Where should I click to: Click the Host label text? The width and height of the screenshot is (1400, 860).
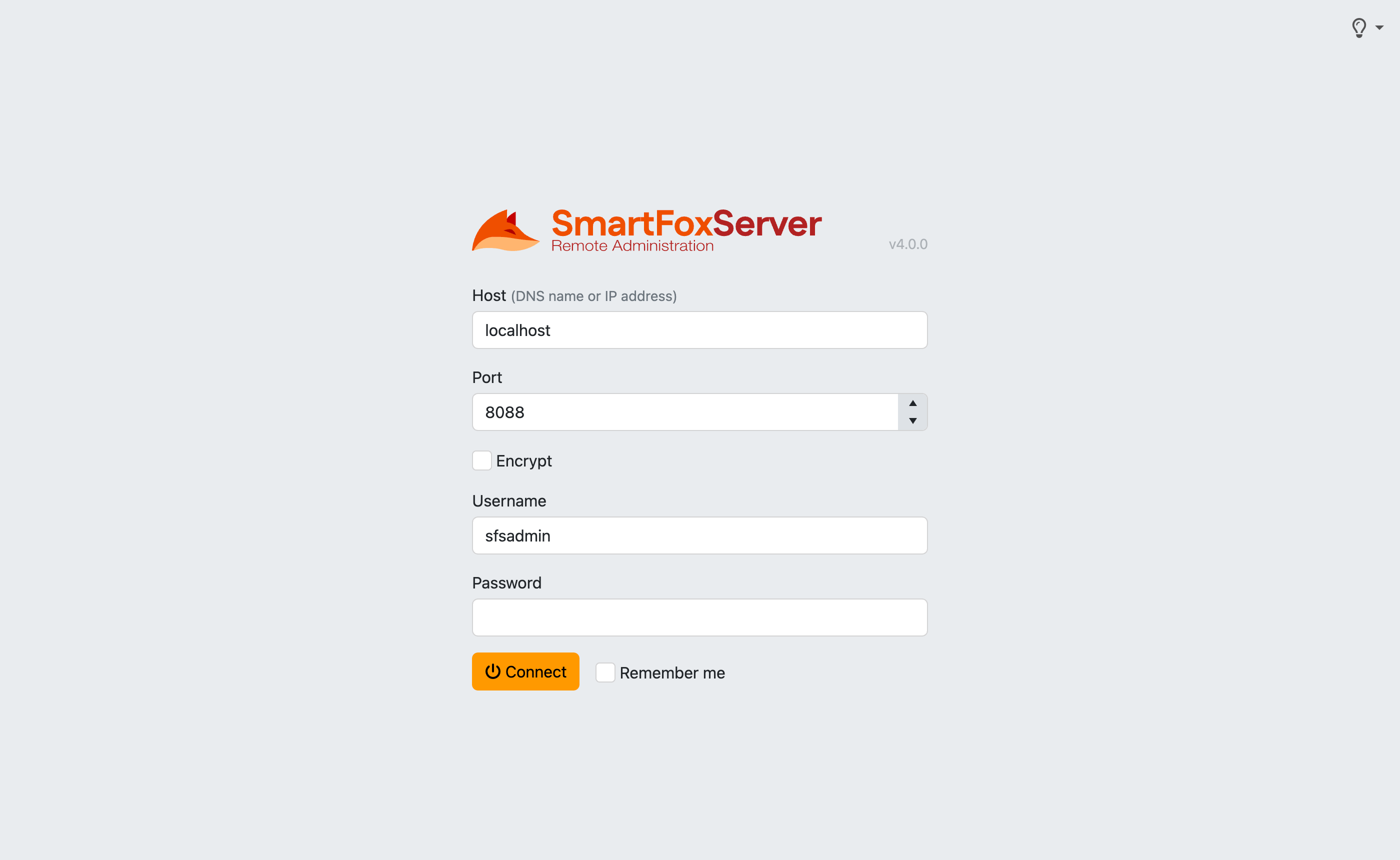click(489, 296)
